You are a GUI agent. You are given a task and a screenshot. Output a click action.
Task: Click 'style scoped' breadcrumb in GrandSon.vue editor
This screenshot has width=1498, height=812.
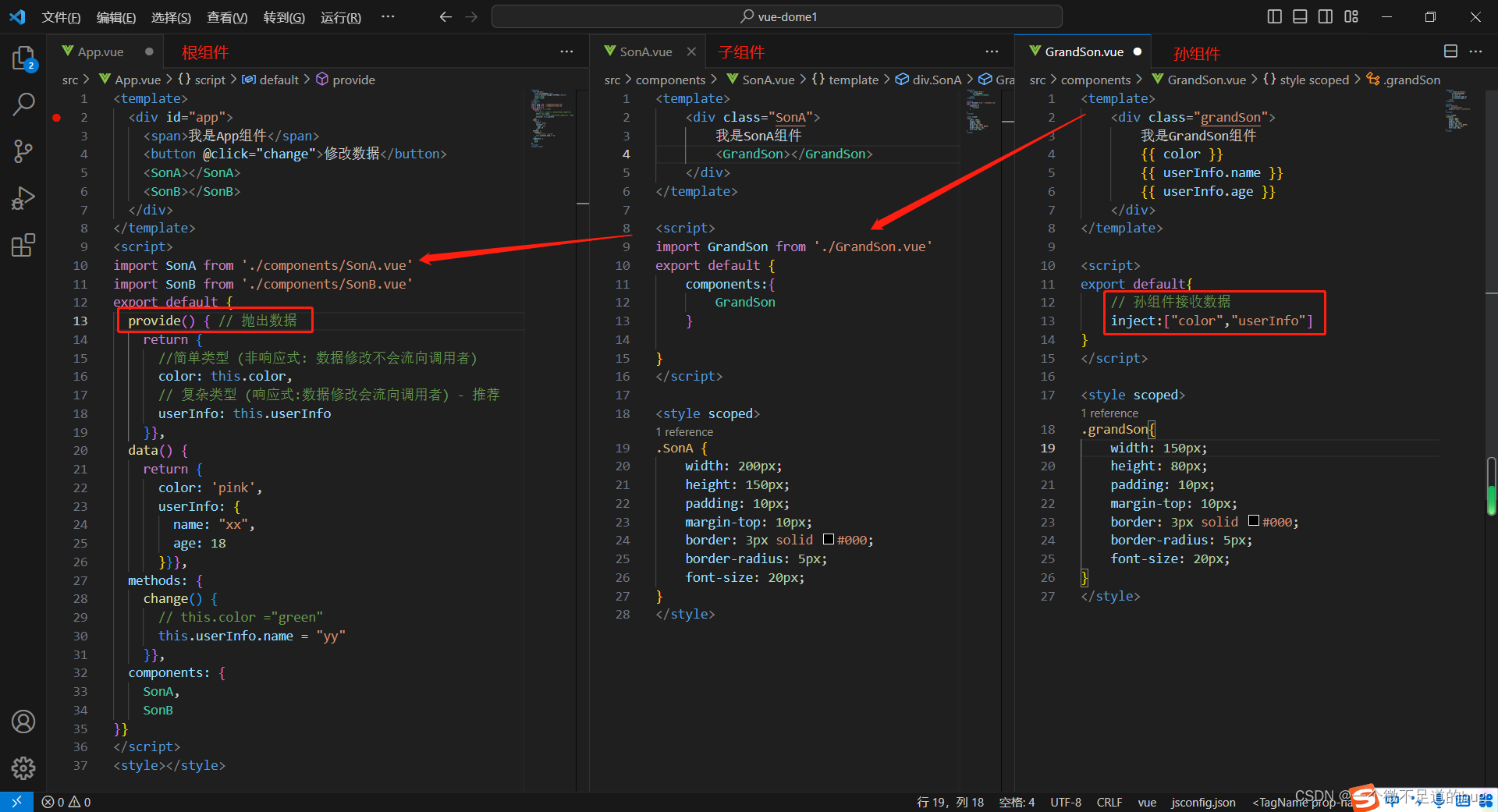tap(1306, 80)
